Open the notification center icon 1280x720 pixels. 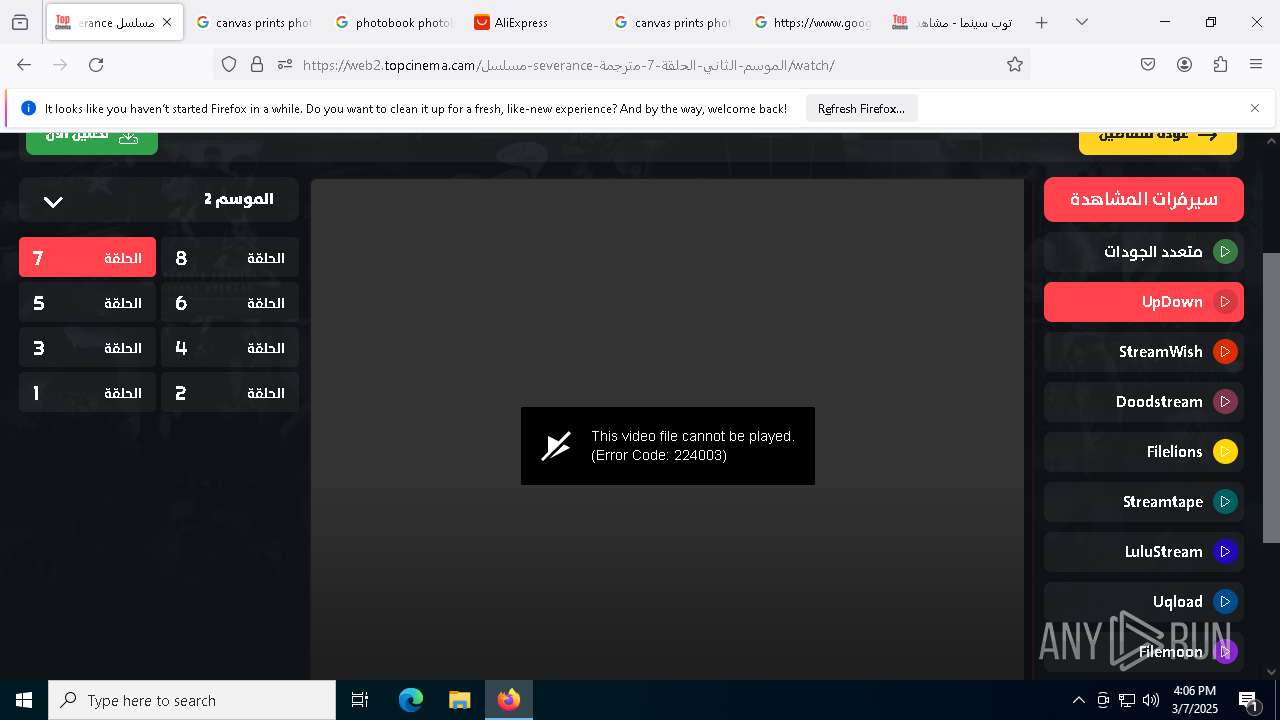pos(1249,701)
